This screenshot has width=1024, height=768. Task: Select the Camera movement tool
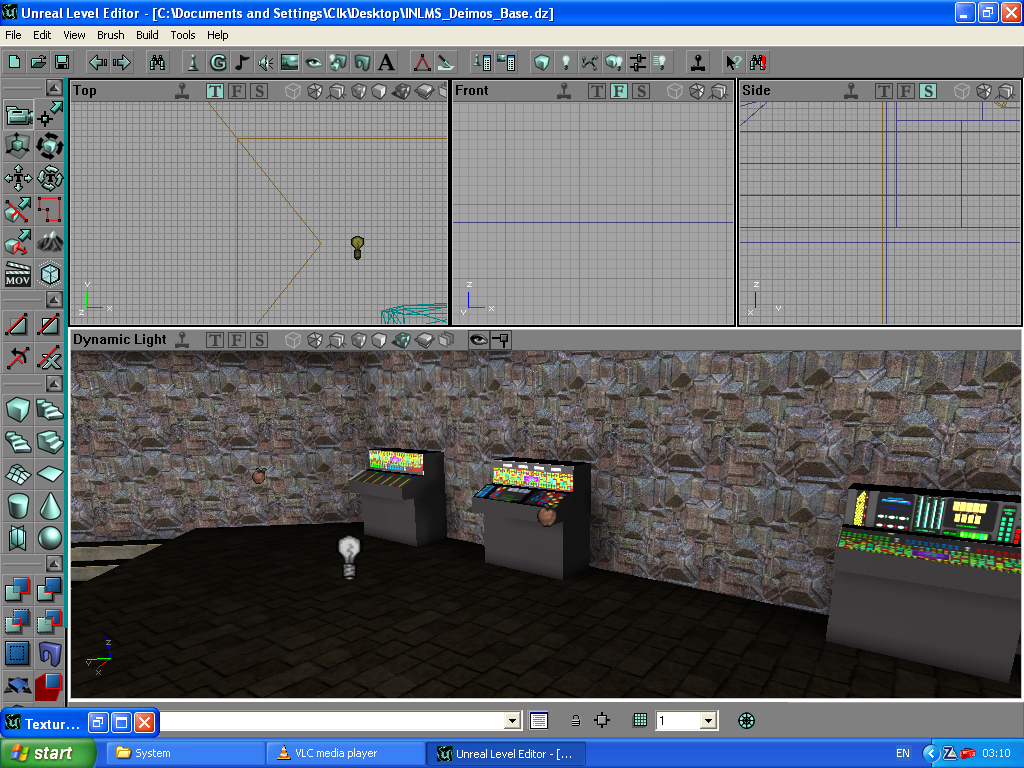click(x=18, y=116)
